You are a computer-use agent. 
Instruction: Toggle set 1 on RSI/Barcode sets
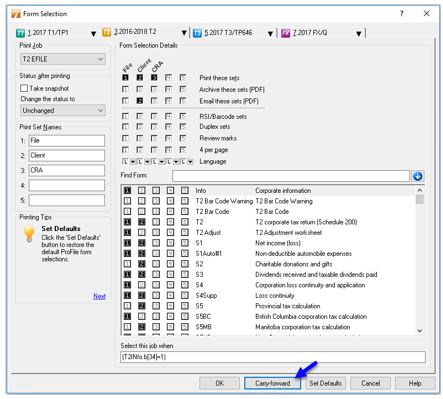click(125, 116)
